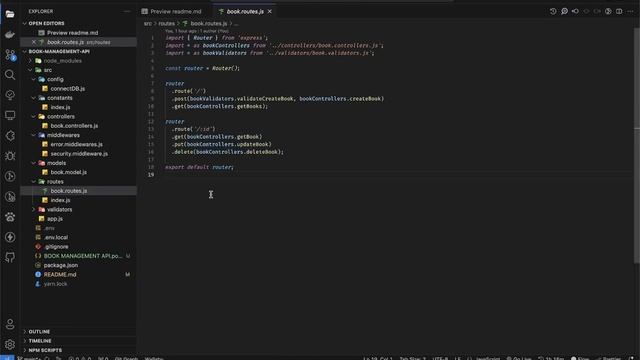Click the git blame author annotation
Viewport: 640px width, 360px height.
point(197,31)
